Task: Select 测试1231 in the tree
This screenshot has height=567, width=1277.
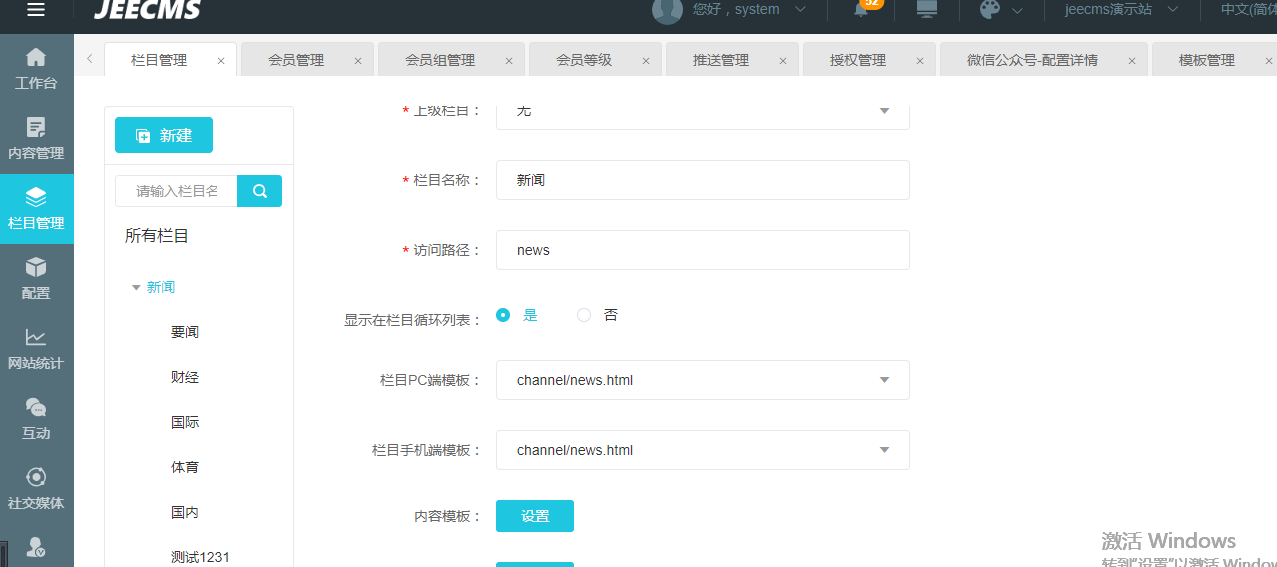Action: (x=200, y=557)
